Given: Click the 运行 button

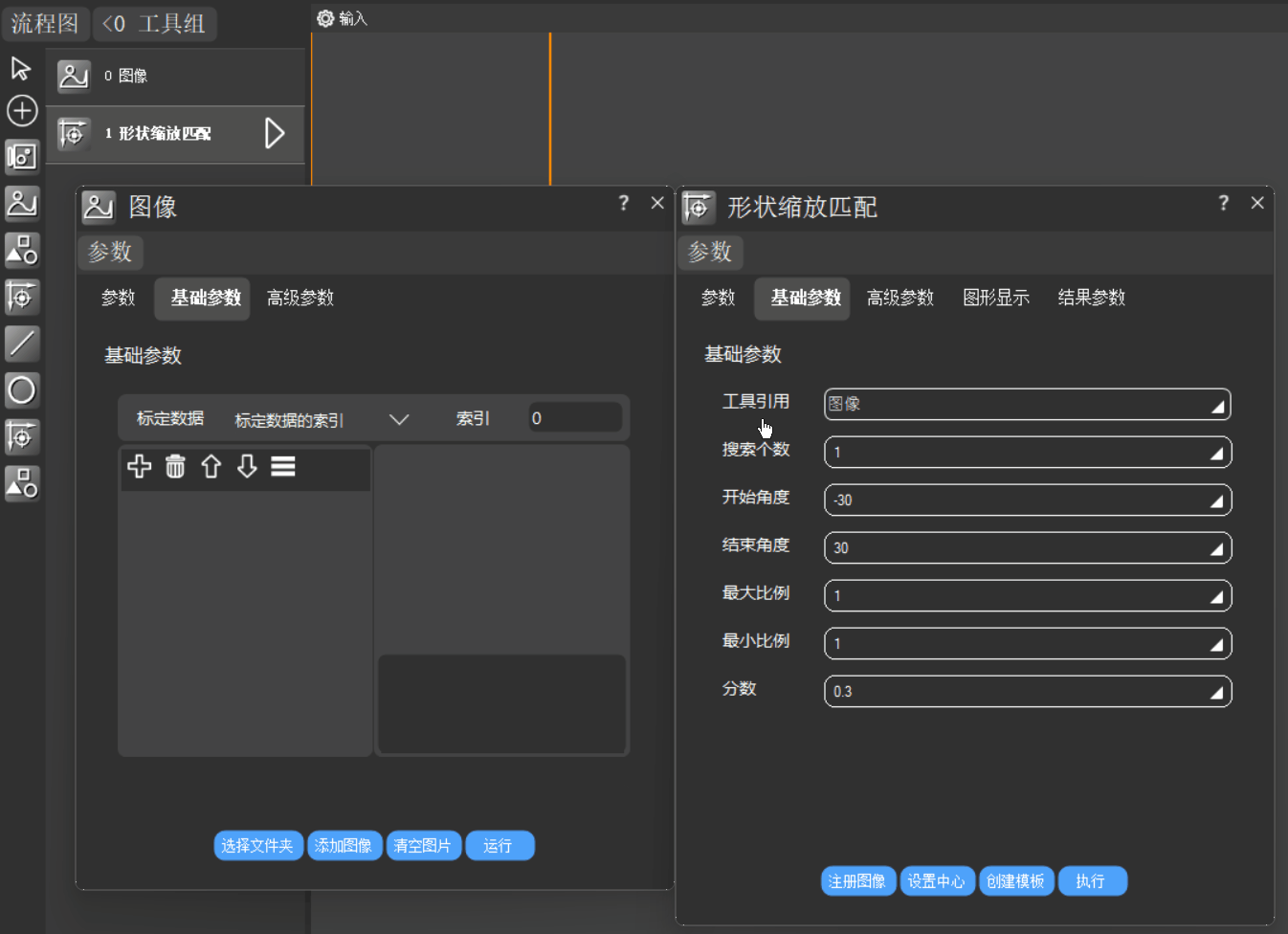Looking at the screenshot, I should coord(500,846).
